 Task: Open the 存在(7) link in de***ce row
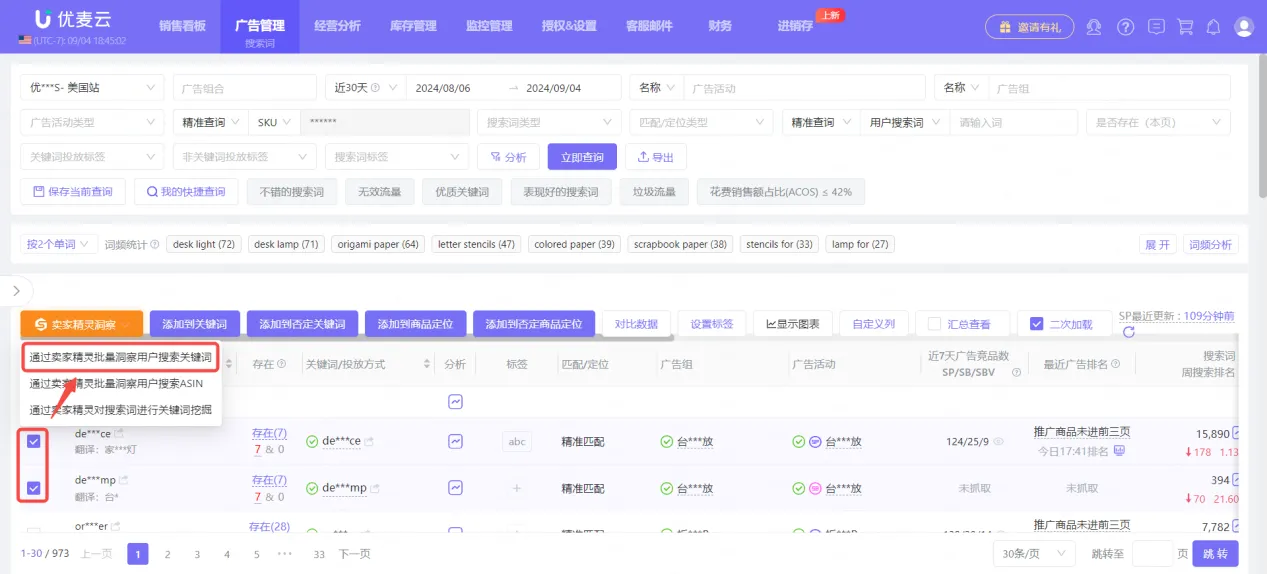coord(269,433)
